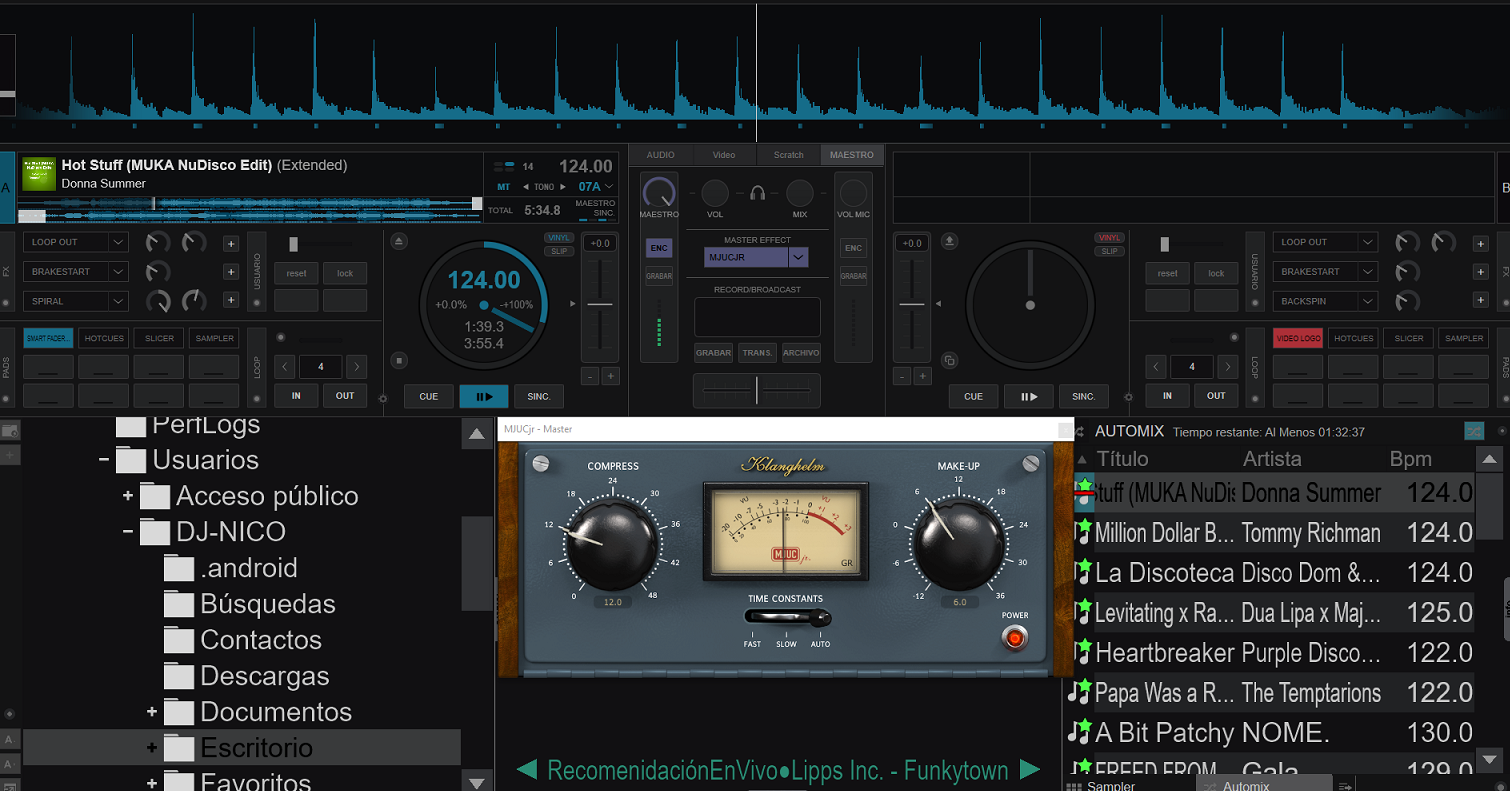Switch to the Video mixer tab
Image resolution: width=1510 pixels, height=791 pixels.
point(724,155)
